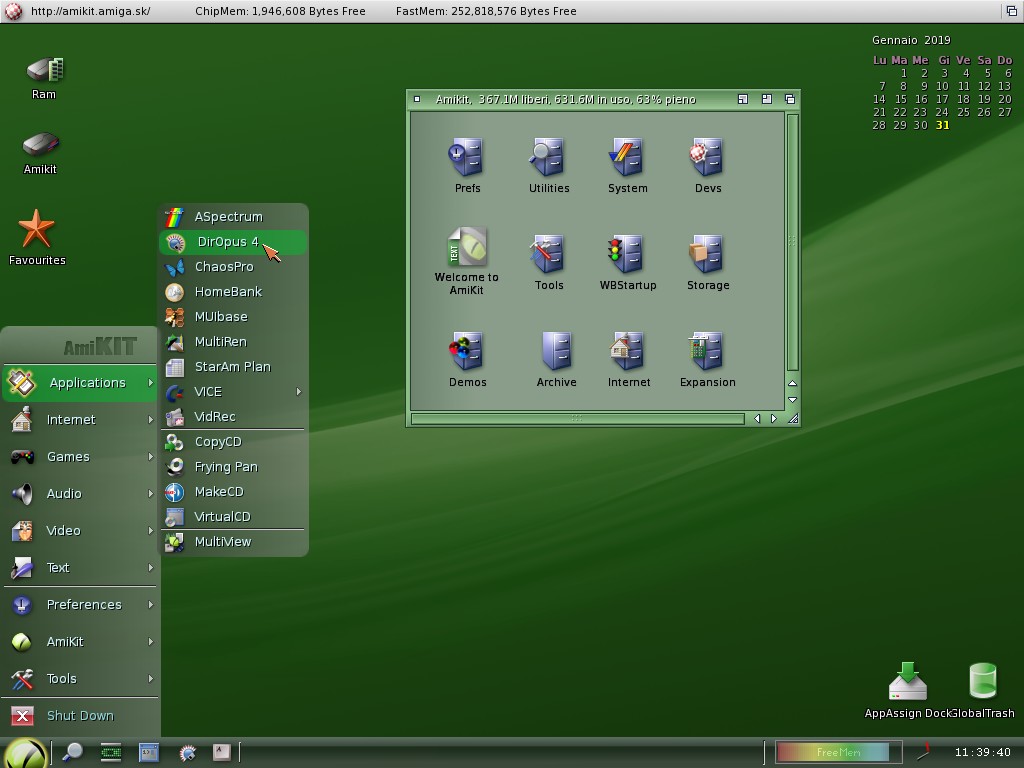Click the Favourites star icon

tap(37, 230)
